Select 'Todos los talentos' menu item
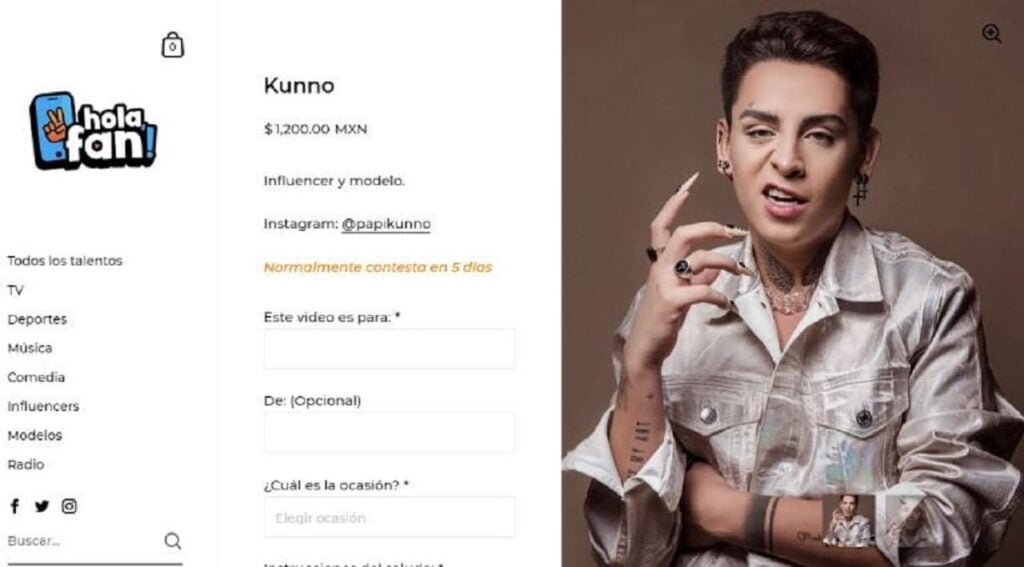 (65, 261)
